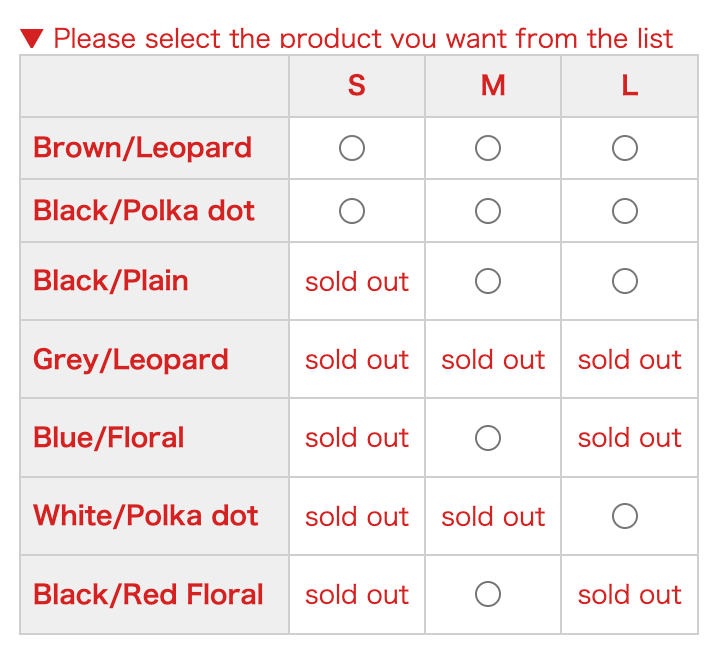Click the L column header
The image size is (726, 656).
point(629,86)
